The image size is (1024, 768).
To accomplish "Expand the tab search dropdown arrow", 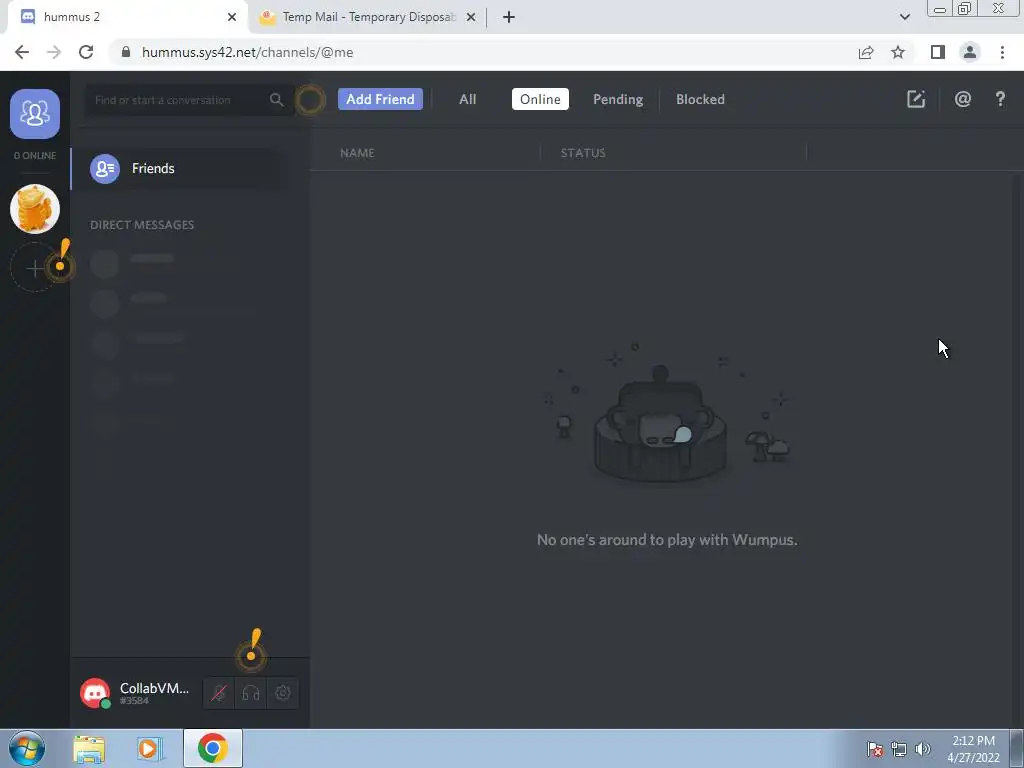I will [x=904, y=17].
